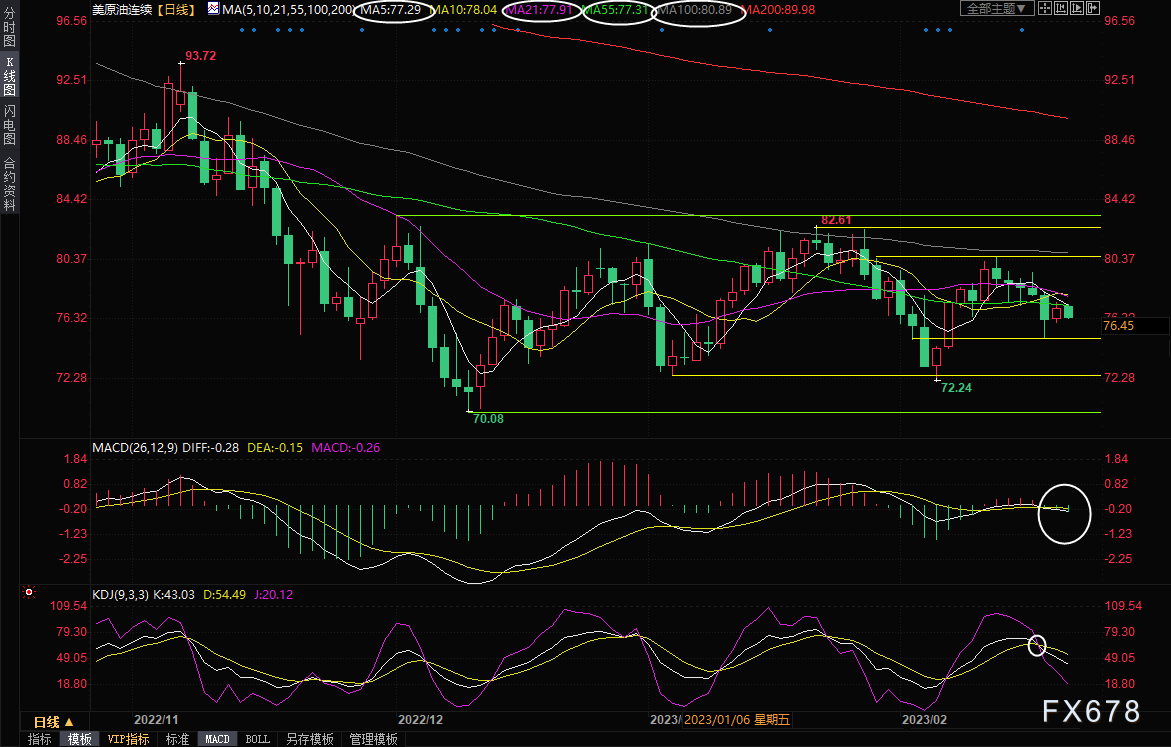1171x747 pixels.
Task: Click MACD(26,12,9) indicator label
Action: [x=135, y=447]
